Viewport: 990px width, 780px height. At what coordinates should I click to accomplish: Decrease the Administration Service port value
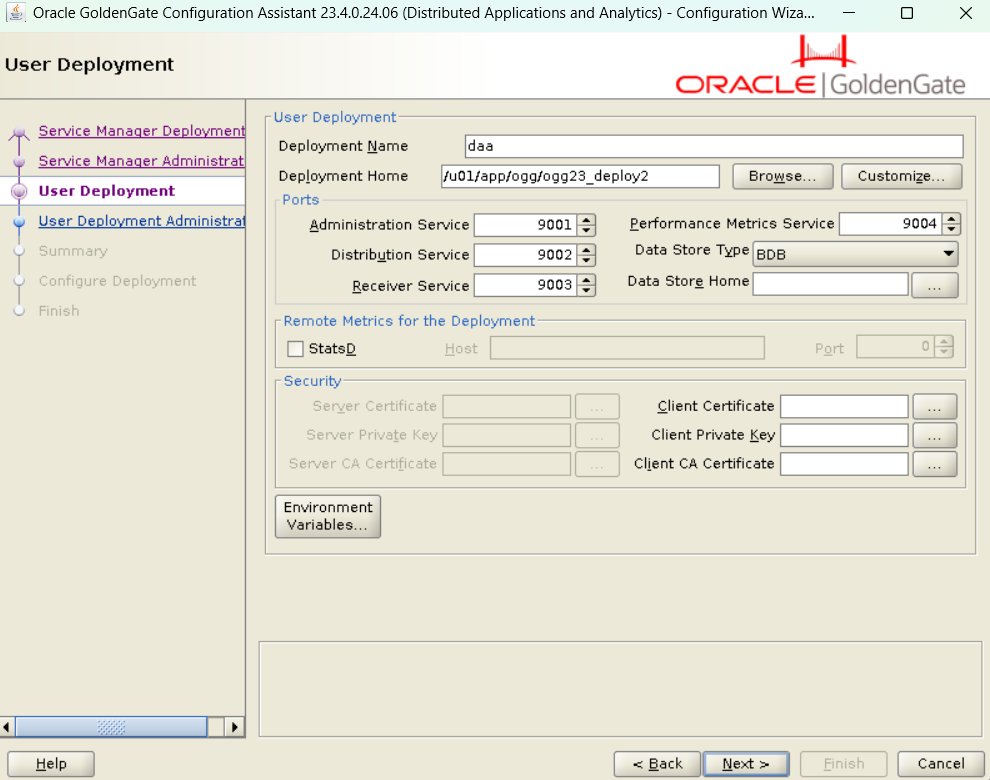587,230
